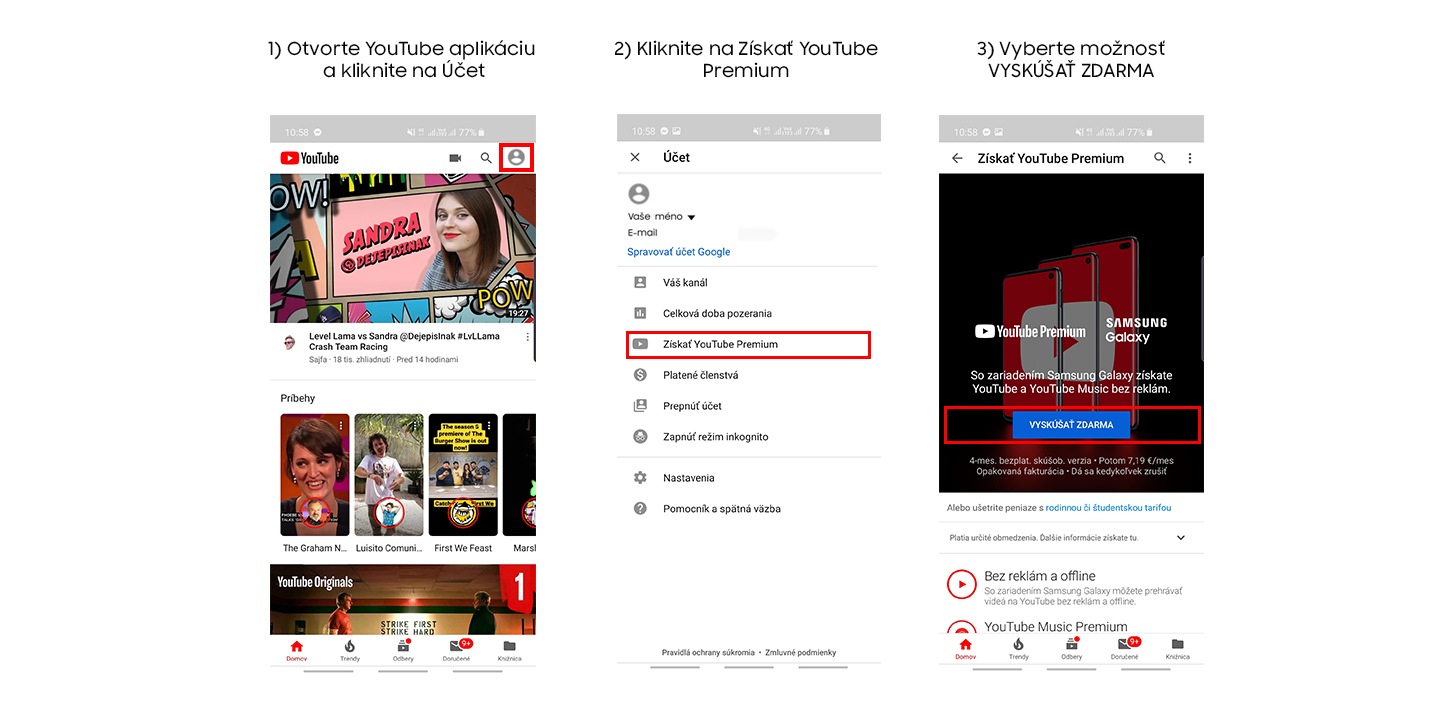Open search on the Premium screen
Screen dimensions: 1440x710
1160,158
